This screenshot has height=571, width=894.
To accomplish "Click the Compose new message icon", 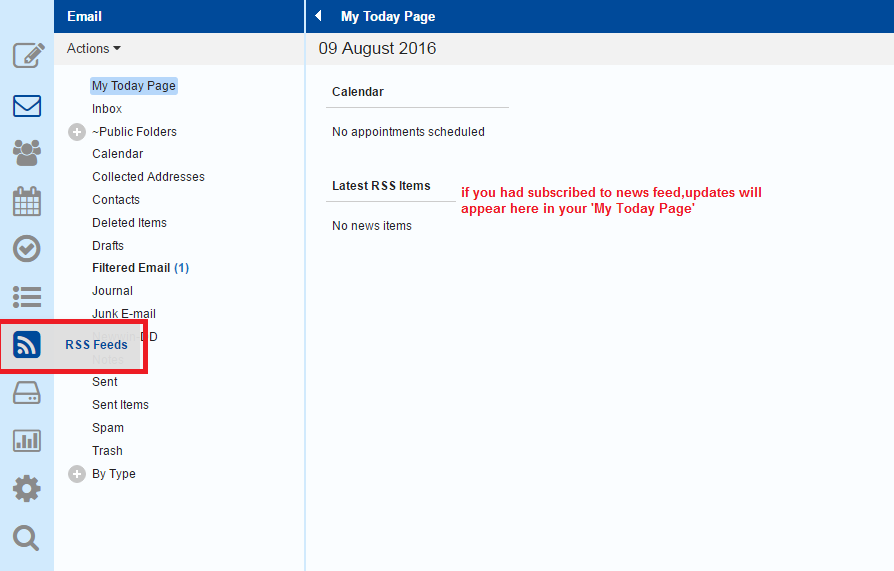I will pos(28,55).
